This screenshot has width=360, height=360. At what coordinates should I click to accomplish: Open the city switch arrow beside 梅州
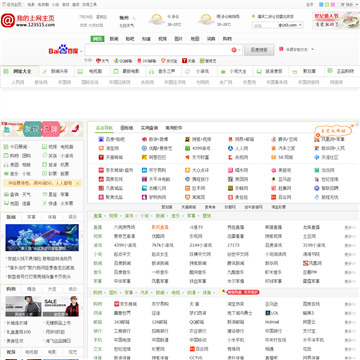[x=134, y=18]
